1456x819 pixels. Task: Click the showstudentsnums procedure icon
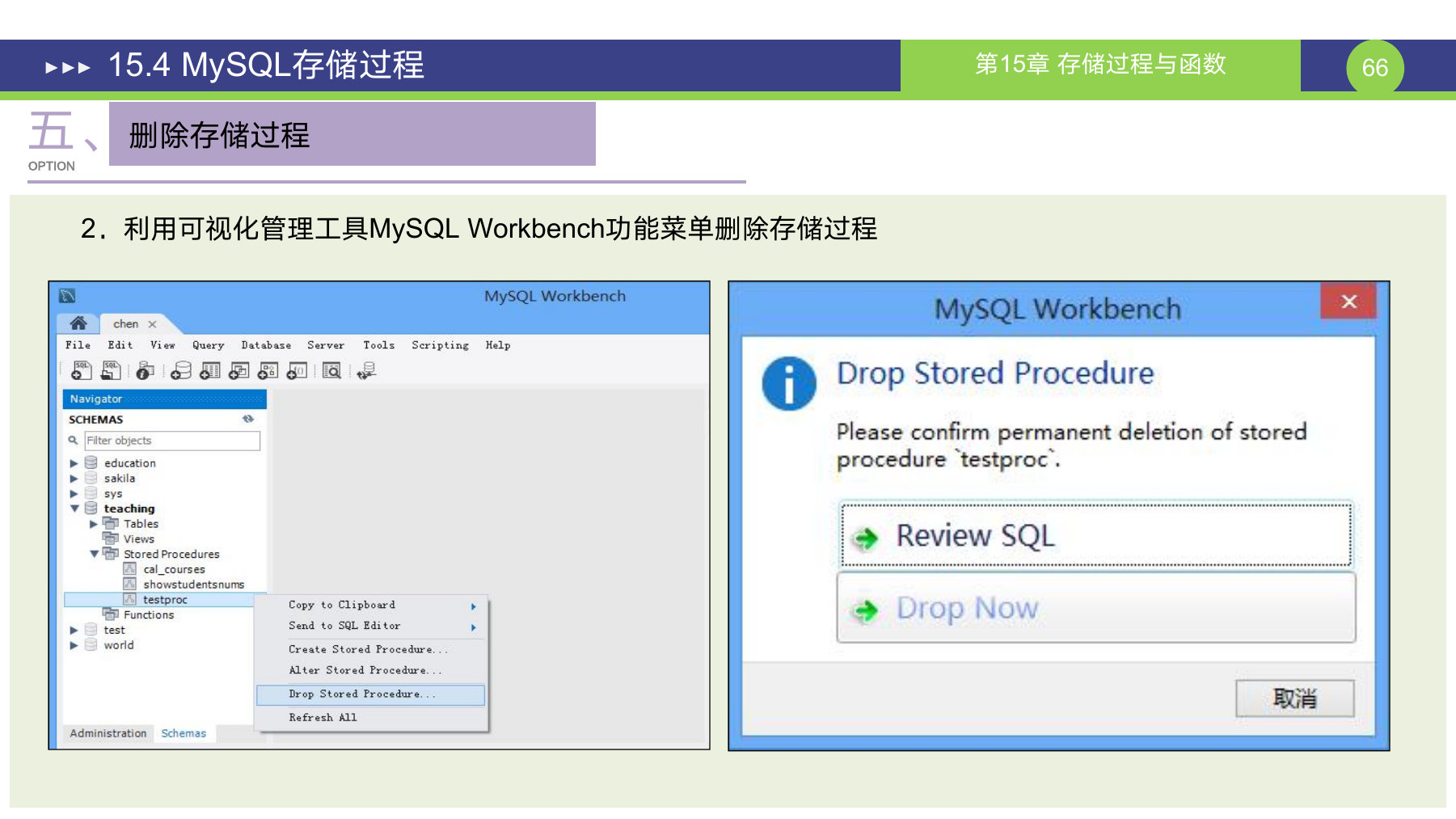click(129, 584)
